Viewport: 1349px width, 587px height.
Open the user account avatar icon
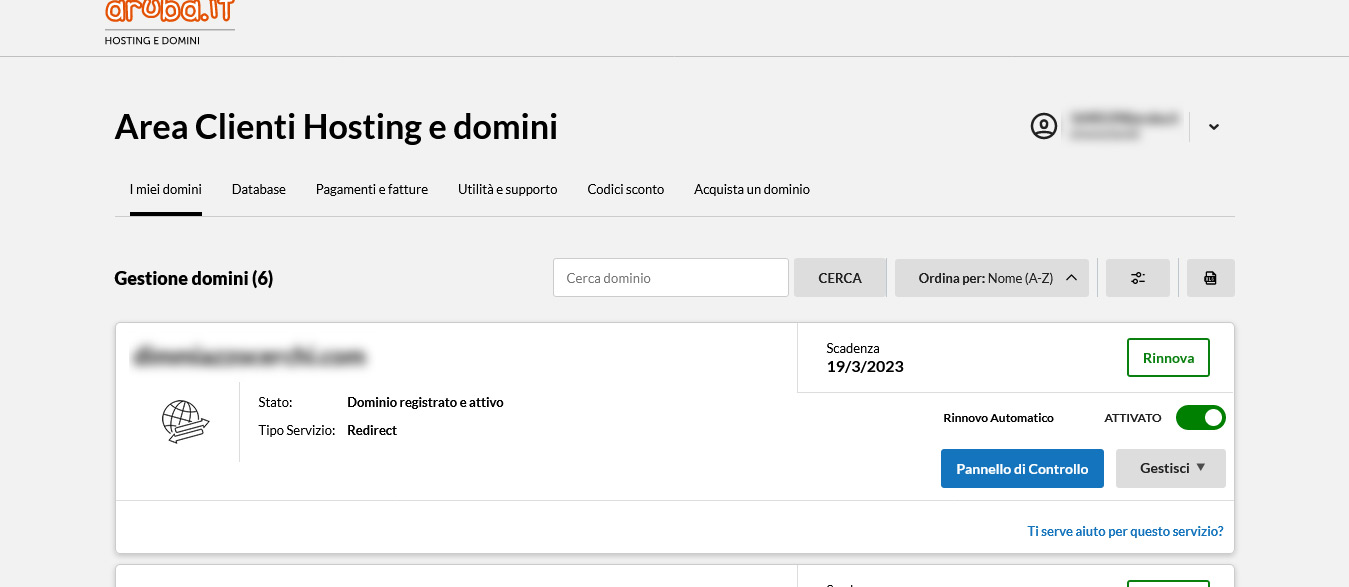point(1044,127)
